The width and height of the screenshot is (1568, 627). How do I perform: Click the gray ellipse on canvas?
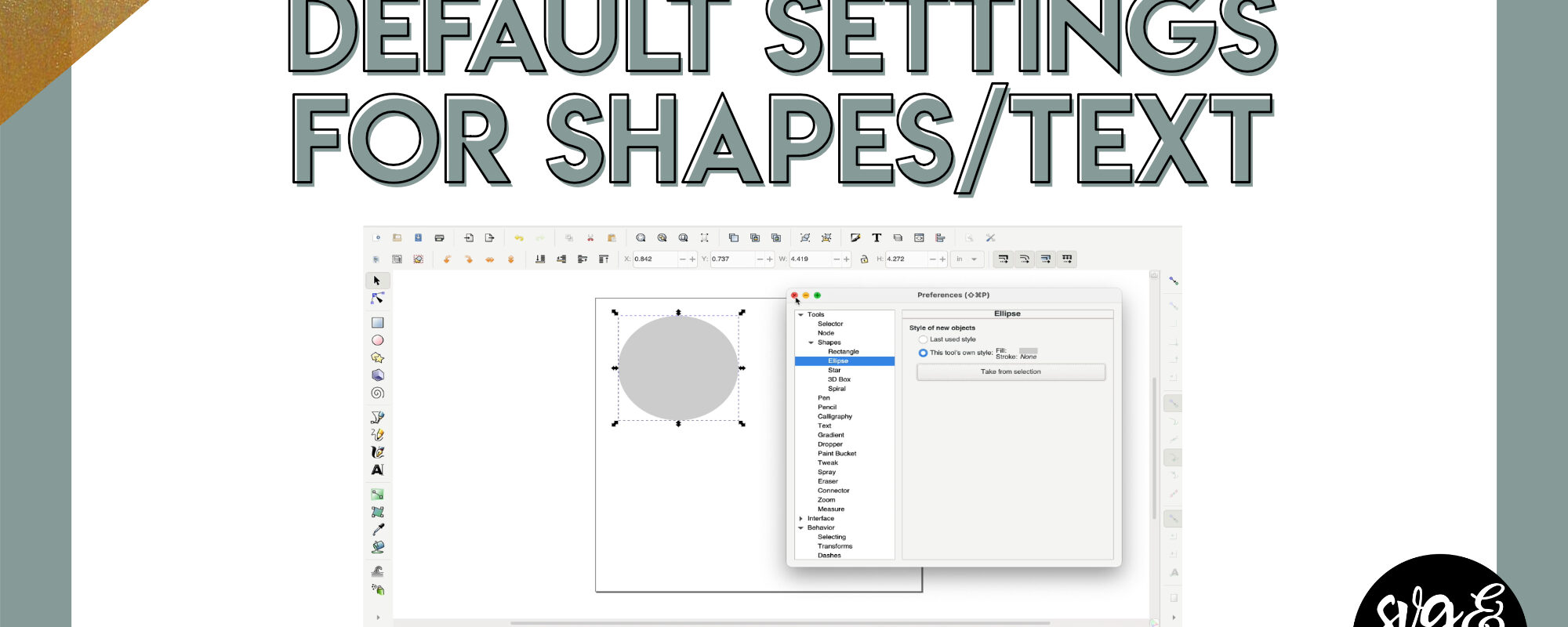(x=678, y=368)
